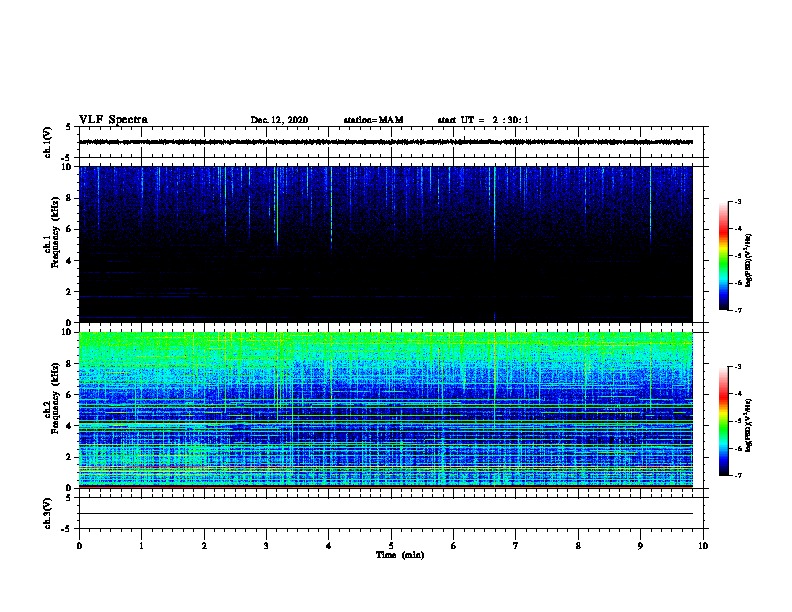792x612 pixels.
Task: Click the "-3" value atop ch.1 colorbar
Action: click(737, 202)
